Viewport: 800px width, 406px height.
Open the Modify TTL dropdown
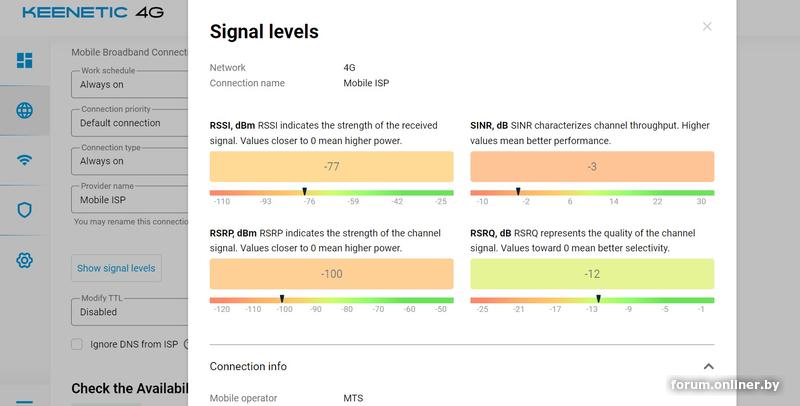pyautogui.click(x=130, y=312)
